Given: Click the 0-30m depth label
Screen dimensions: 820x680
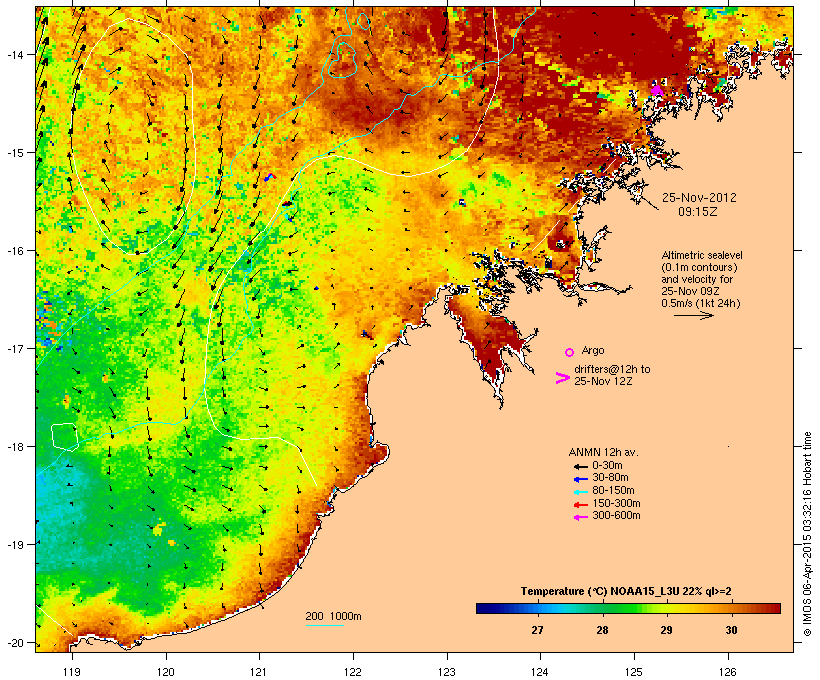Looking at the screenshot, I should (607, 465).
